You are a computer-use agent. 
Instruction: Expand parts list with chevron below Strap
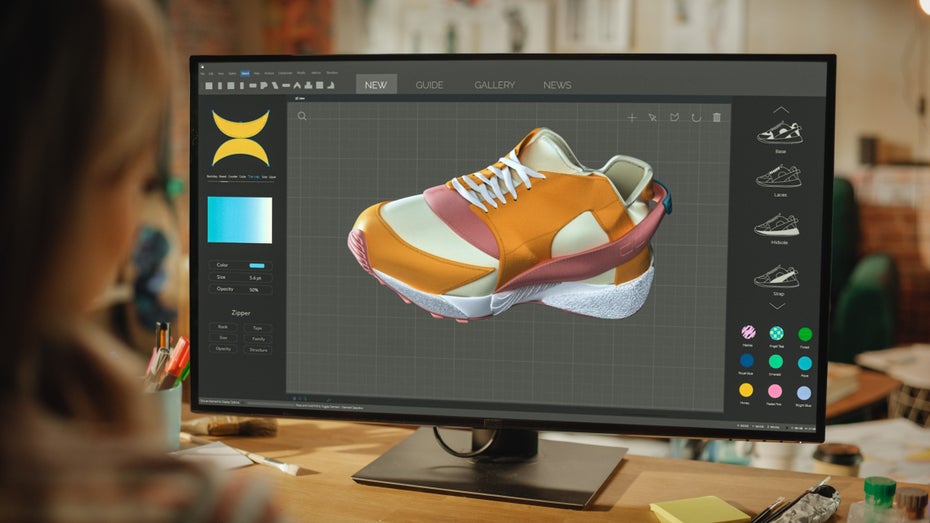[777, 306]
